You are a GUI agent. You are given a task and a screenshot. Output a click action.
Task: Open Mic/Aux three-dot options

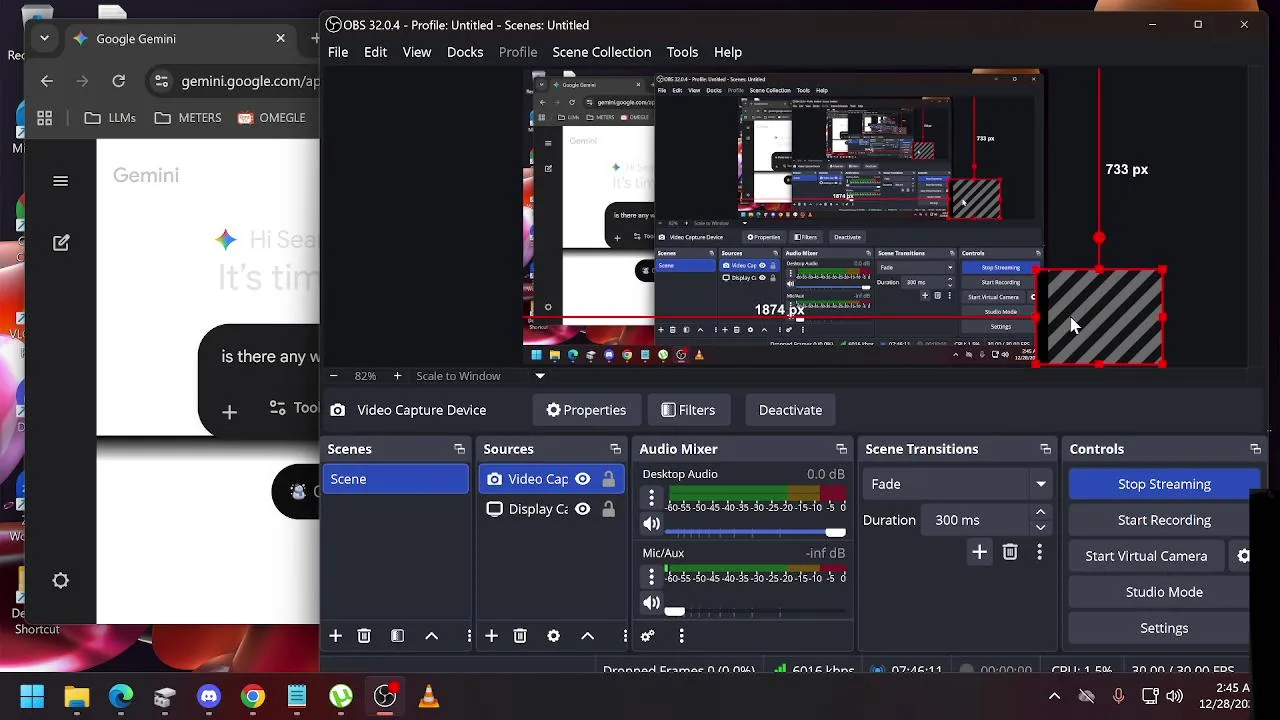coord(651,576)
